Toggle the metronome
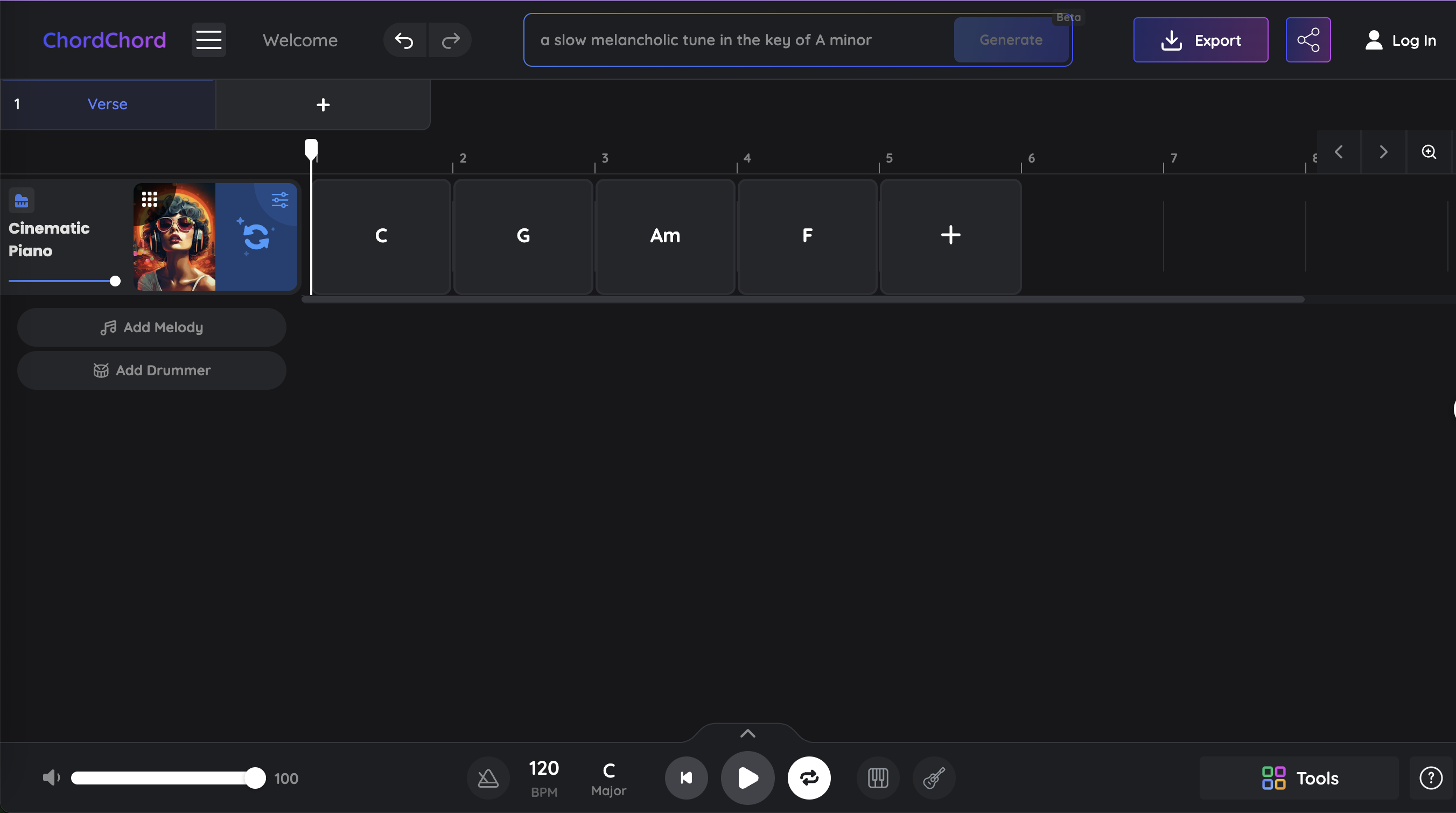The image size is (1456, 813). (488, 778)
